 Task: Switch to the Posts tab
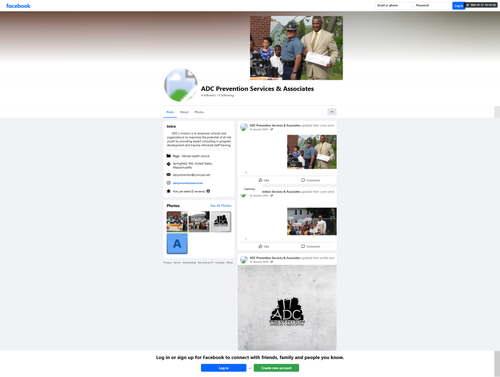170,112
